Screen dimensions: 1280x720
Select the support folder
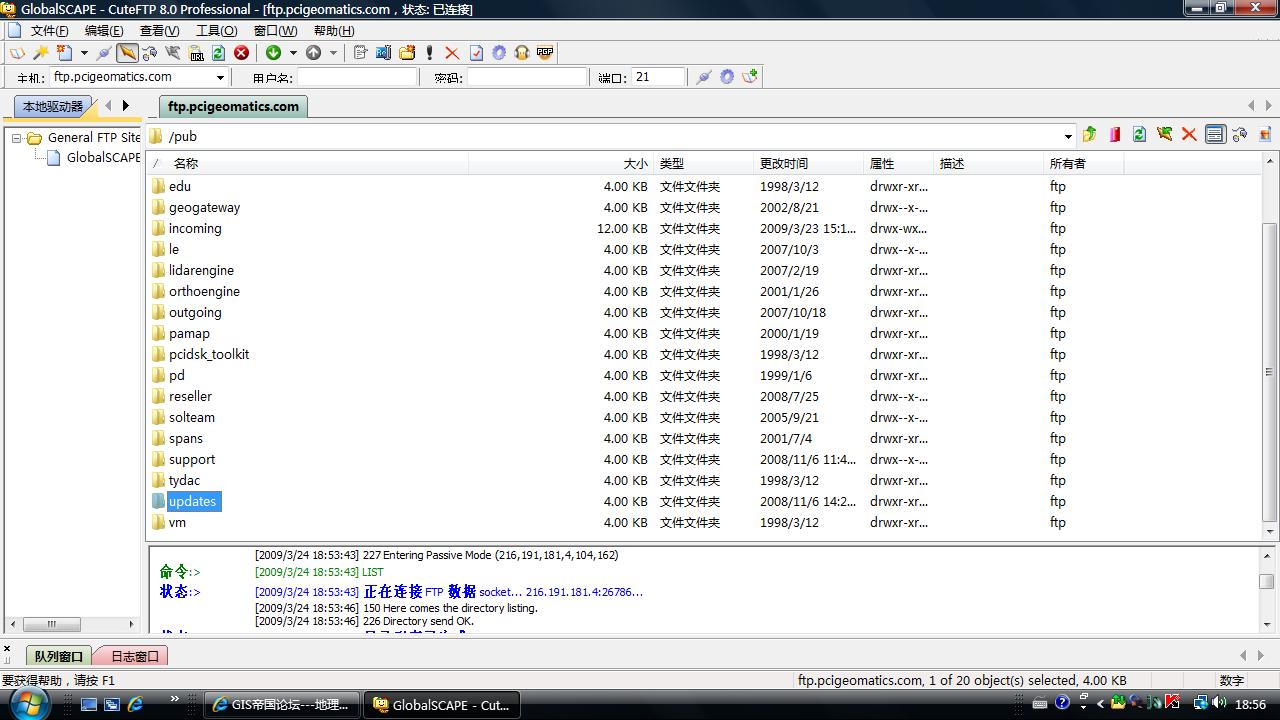pos(192,459)
